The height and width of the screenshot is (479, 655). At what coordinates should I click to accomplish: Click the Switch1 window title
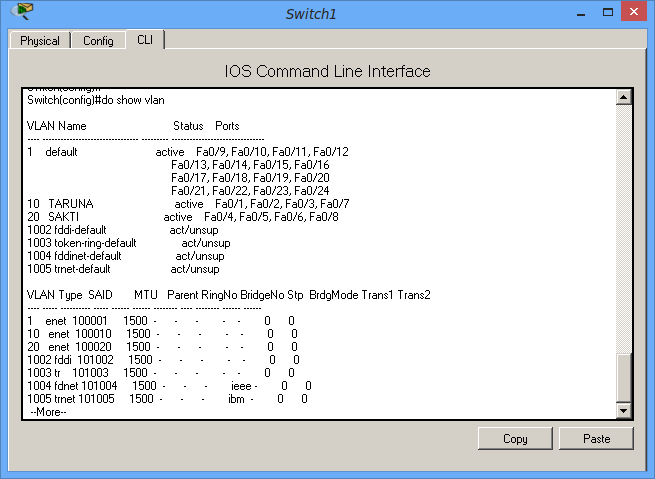[311, 14]
